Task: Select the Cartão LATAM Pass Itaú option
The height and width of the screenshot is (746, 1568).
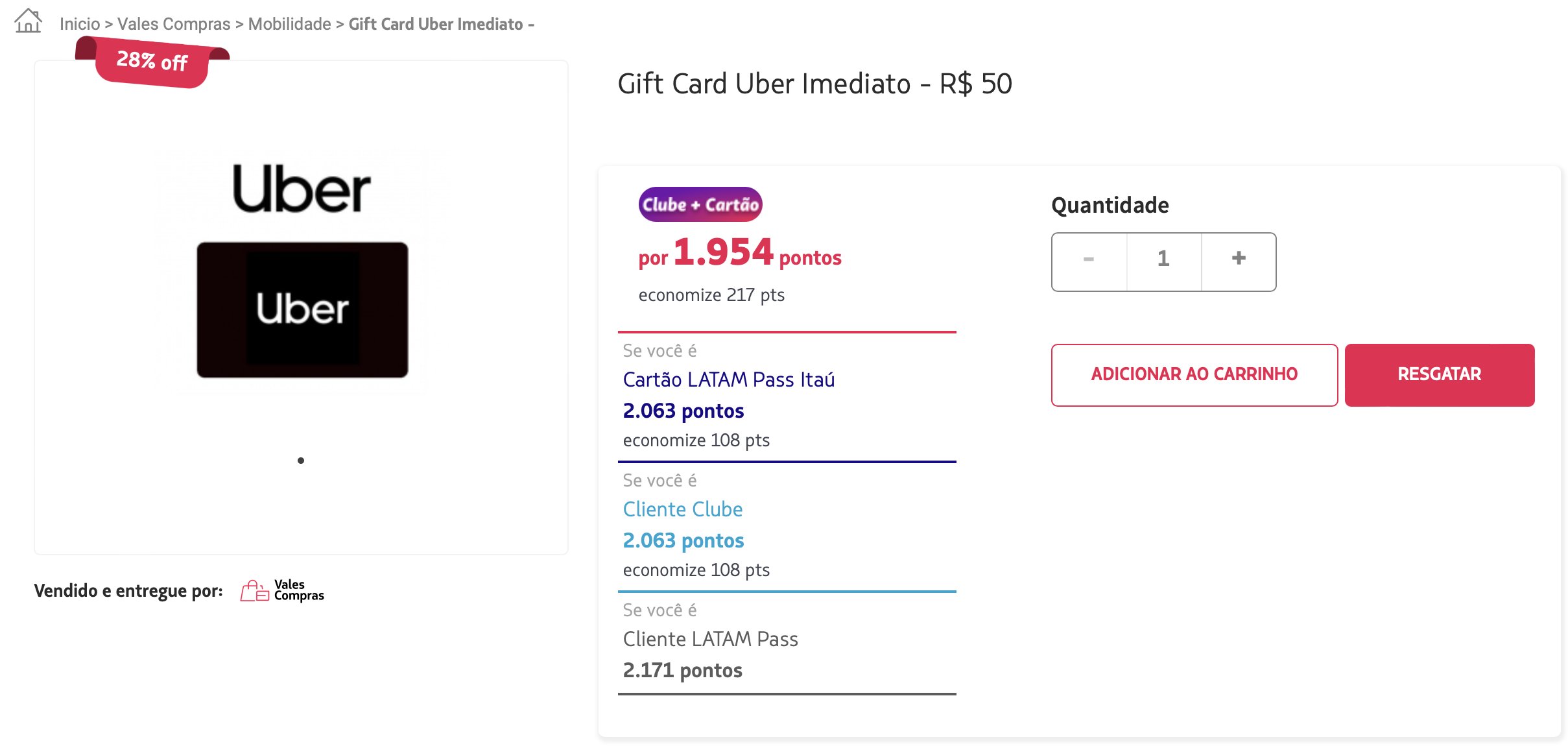Action: pos(729,379)
